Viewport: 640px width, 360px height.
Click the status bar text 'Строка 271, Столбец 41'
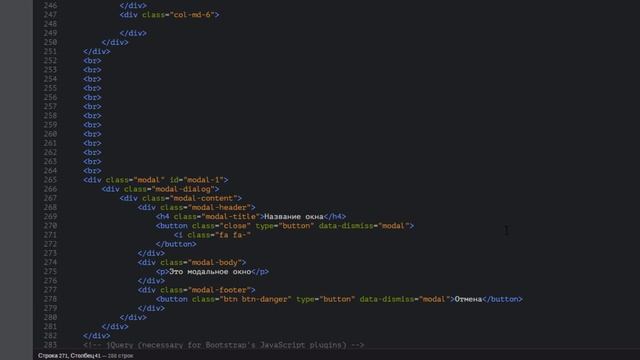[69, 356]
